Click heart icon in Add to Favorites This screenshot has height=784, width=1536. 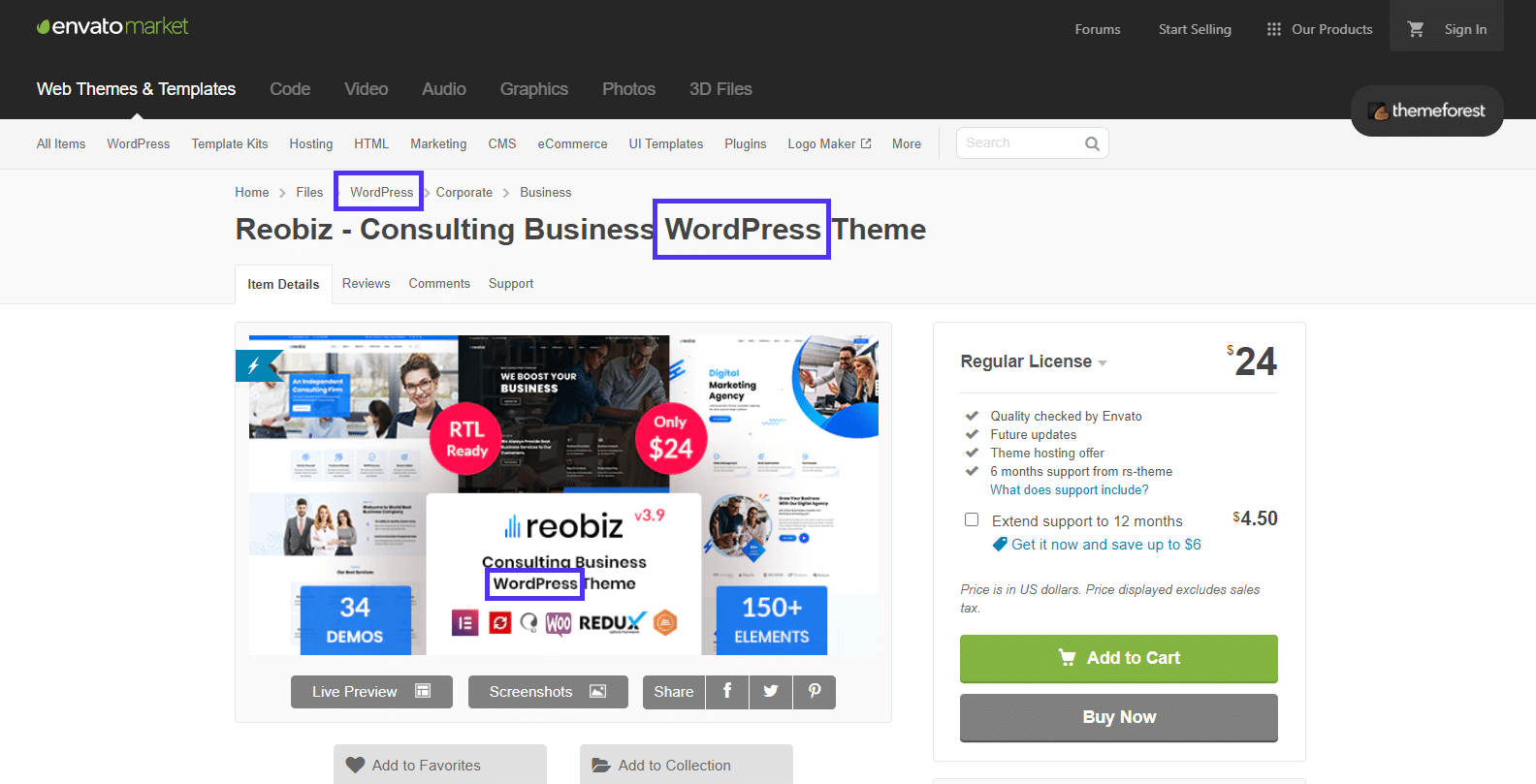[356, 765]
